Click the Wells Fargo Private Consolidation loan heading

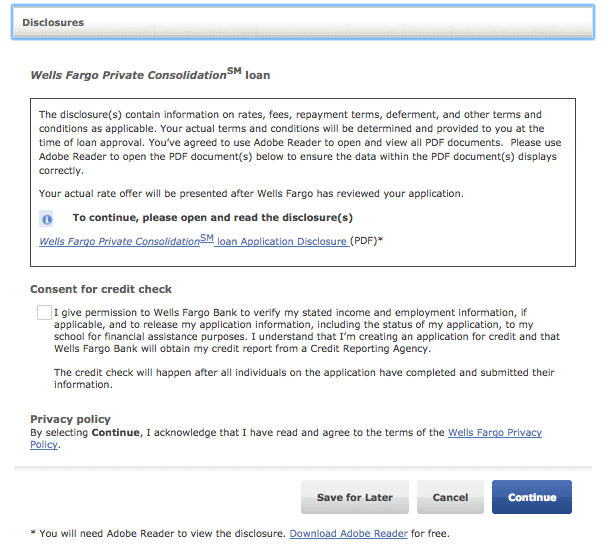click(x=150, y=74)
